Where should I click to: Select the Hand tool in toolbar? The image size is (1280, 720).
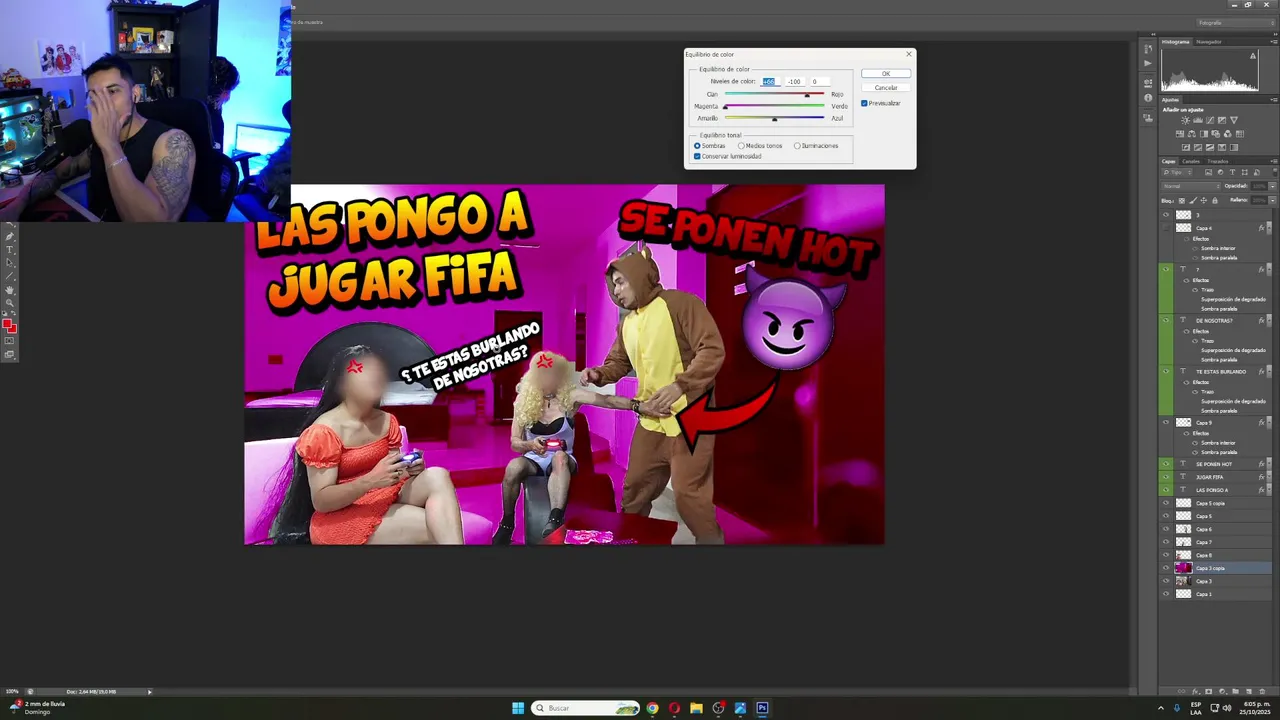(x=9, y=290)
